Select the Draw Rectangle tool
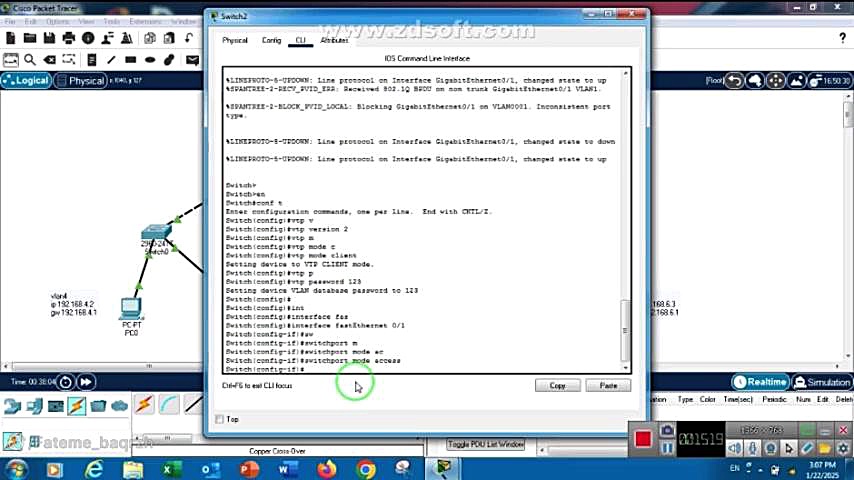This screenshot has width=854, height=480. tap(130, 59)
